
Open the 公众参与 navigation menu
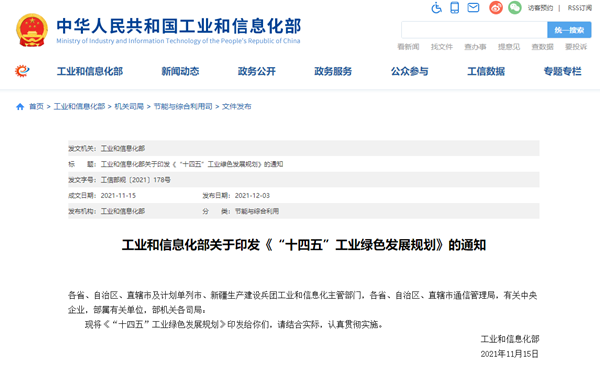tap(409, 71)
